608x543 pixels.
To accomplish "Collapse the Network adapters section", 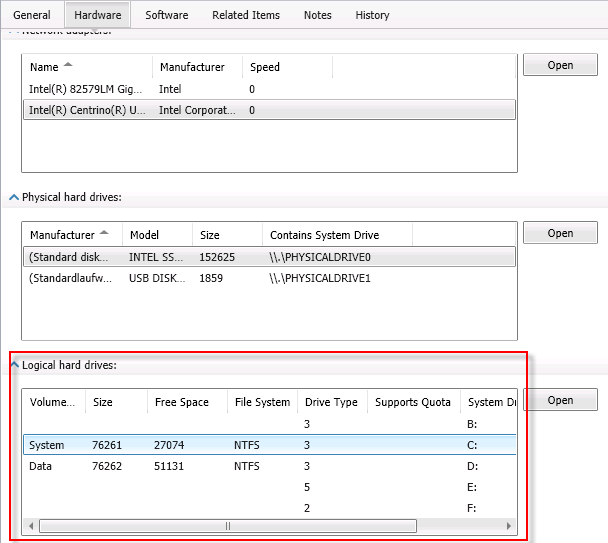I will click(x=14, y=31).
